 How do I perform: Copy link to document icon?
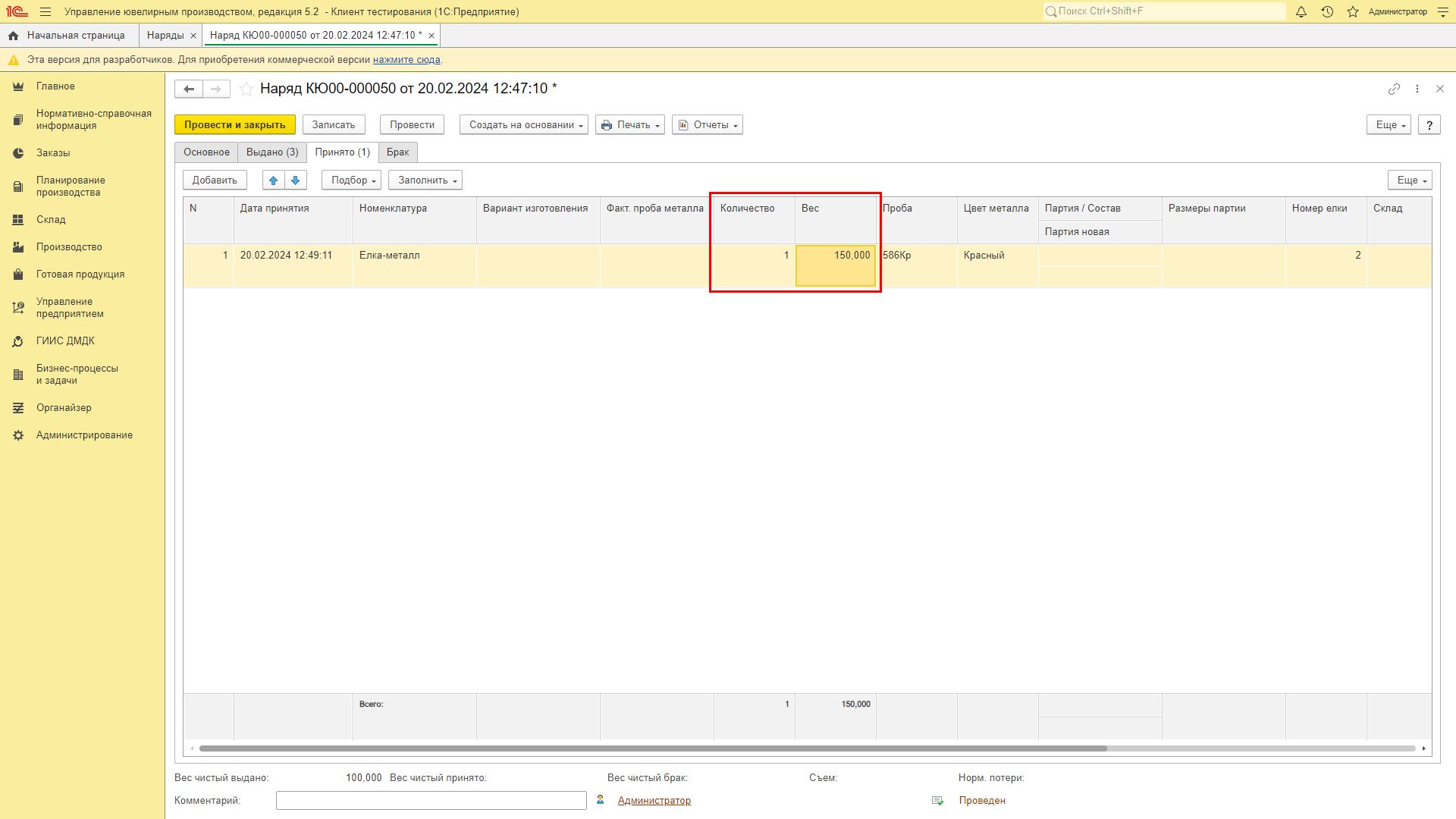point(1394,89)
